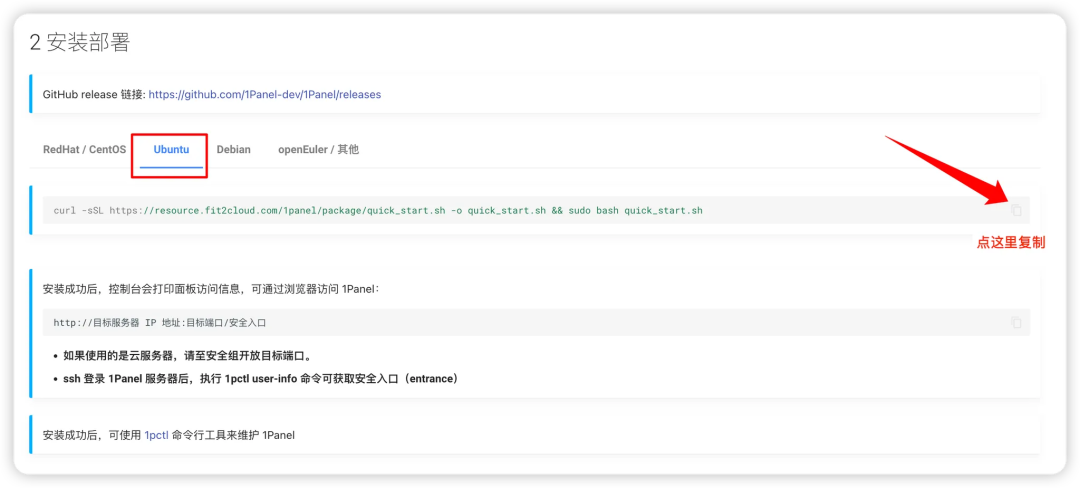Screen dimensions: 1080x488
Task: Select the Ubuntu tab
Action: (x=171, y=149)
